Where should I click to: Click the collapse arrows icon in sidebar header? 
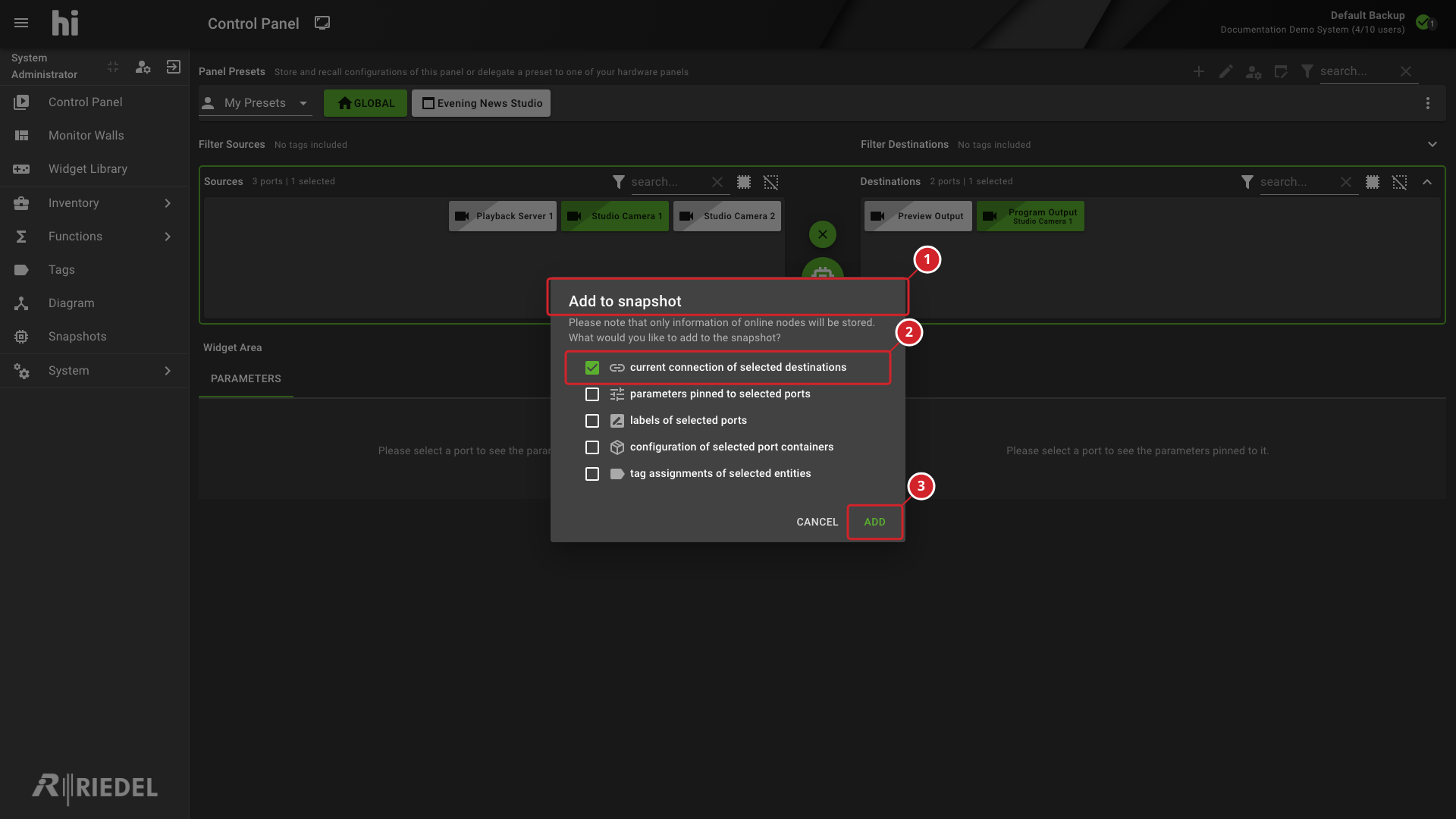[113, 67]
